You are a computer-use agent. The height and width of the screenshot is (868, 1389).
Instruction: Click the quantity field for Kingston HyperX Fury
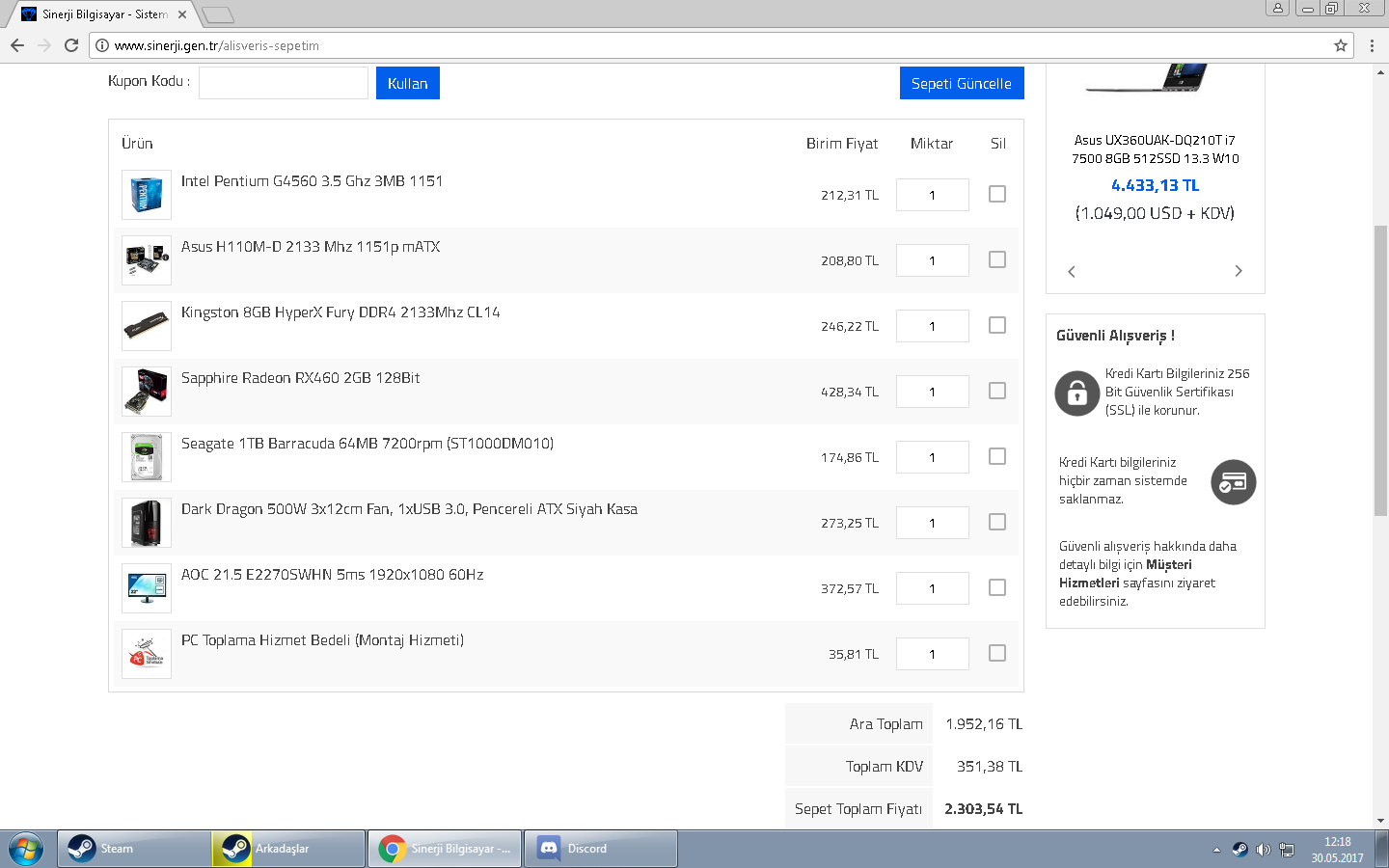[933, 326]
